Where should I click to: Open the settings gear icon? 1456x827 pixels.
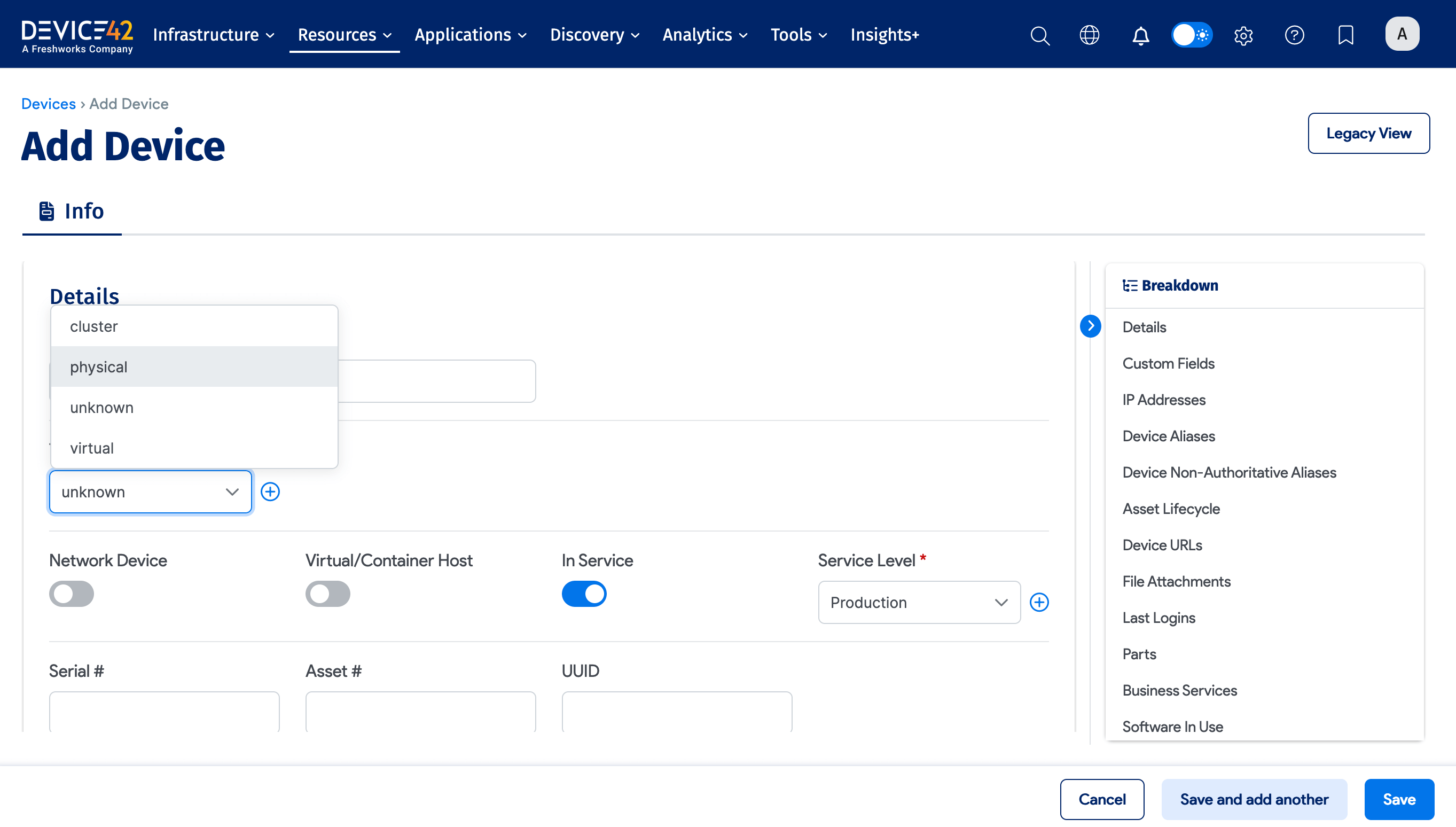(1243, 35)
